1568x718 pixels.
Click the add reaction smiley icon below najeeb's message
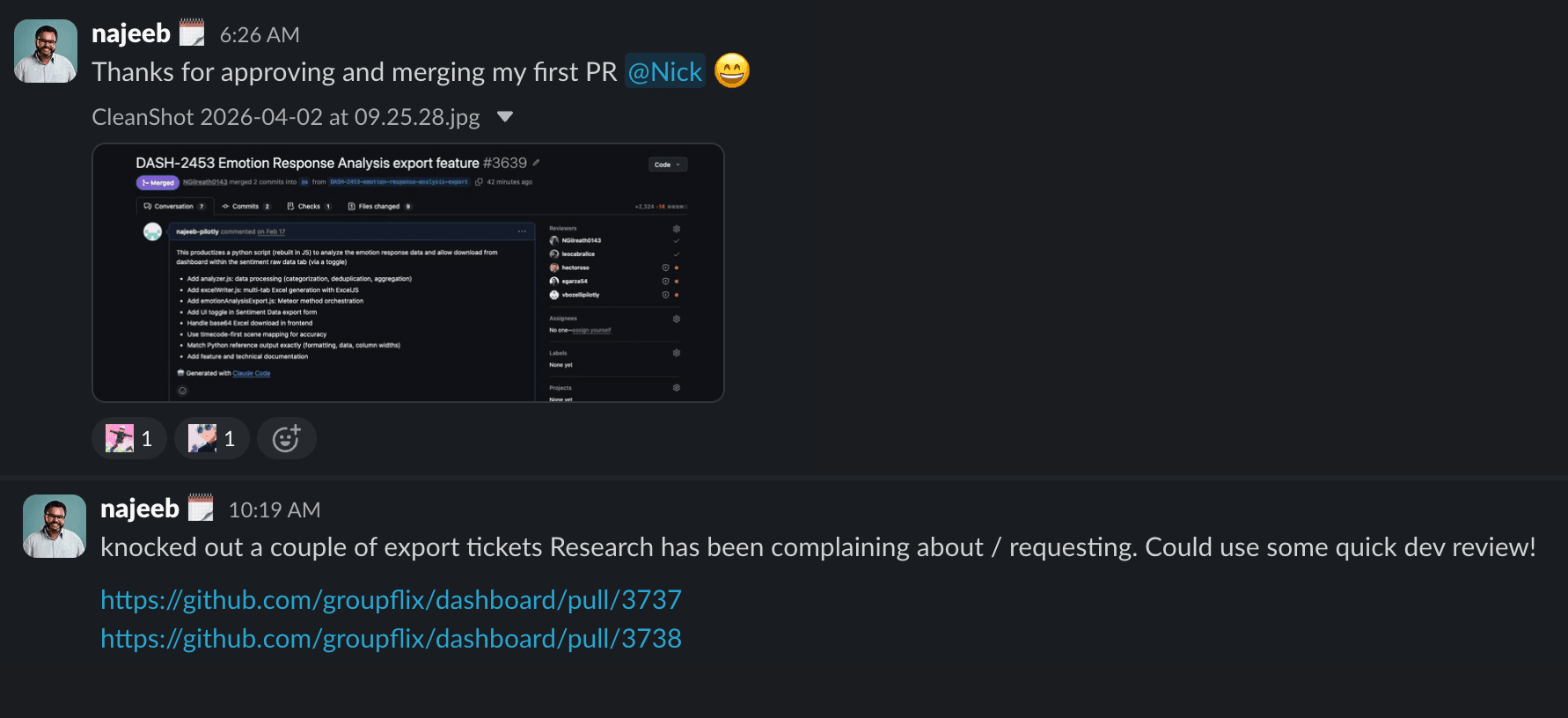286,437
